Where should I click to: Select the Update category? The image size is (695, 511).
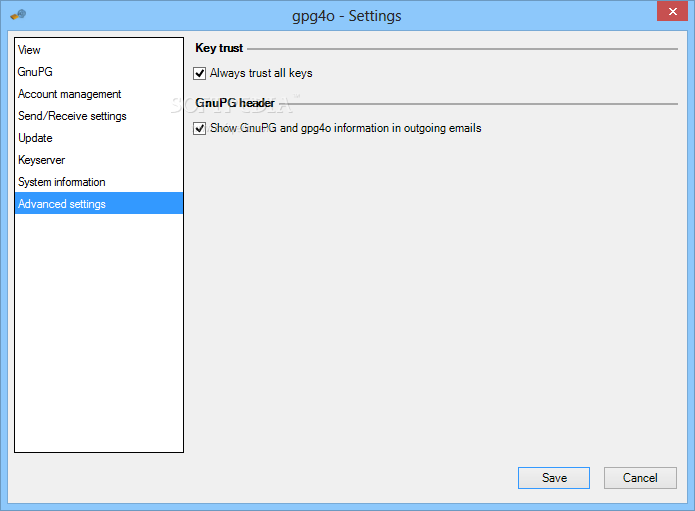click(x=99, y=138)
